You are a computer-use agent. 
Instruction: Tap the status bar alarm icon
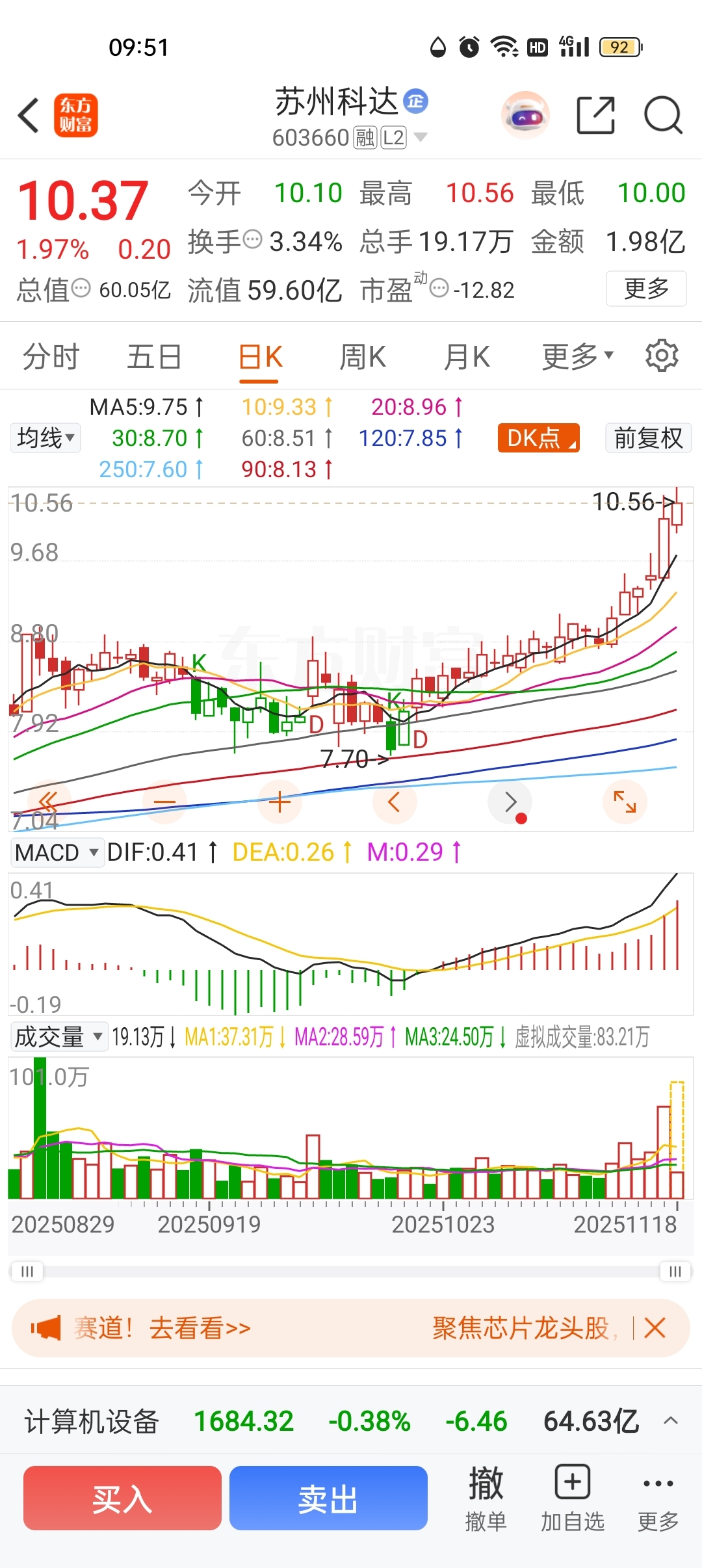[469, 47]
